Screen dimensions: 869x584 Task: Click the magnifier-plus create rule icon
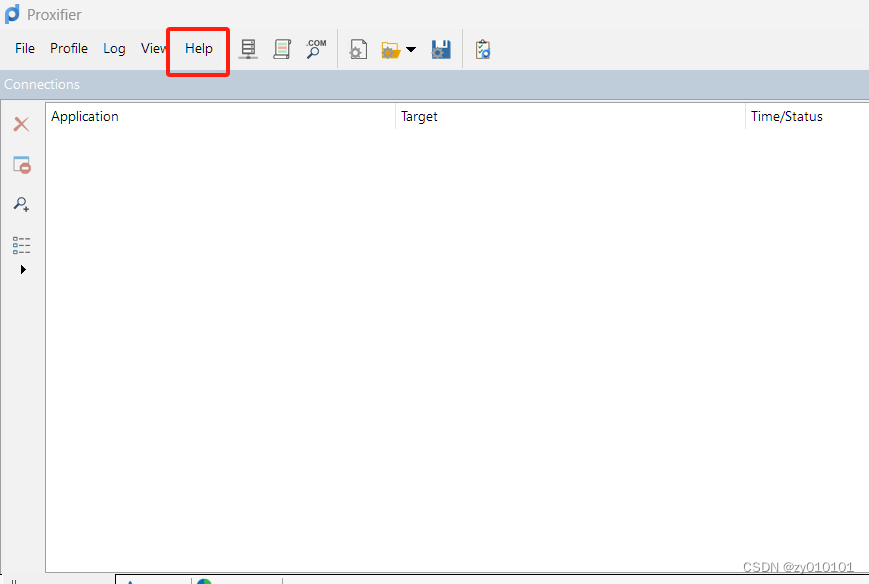[x=22, y=204]
